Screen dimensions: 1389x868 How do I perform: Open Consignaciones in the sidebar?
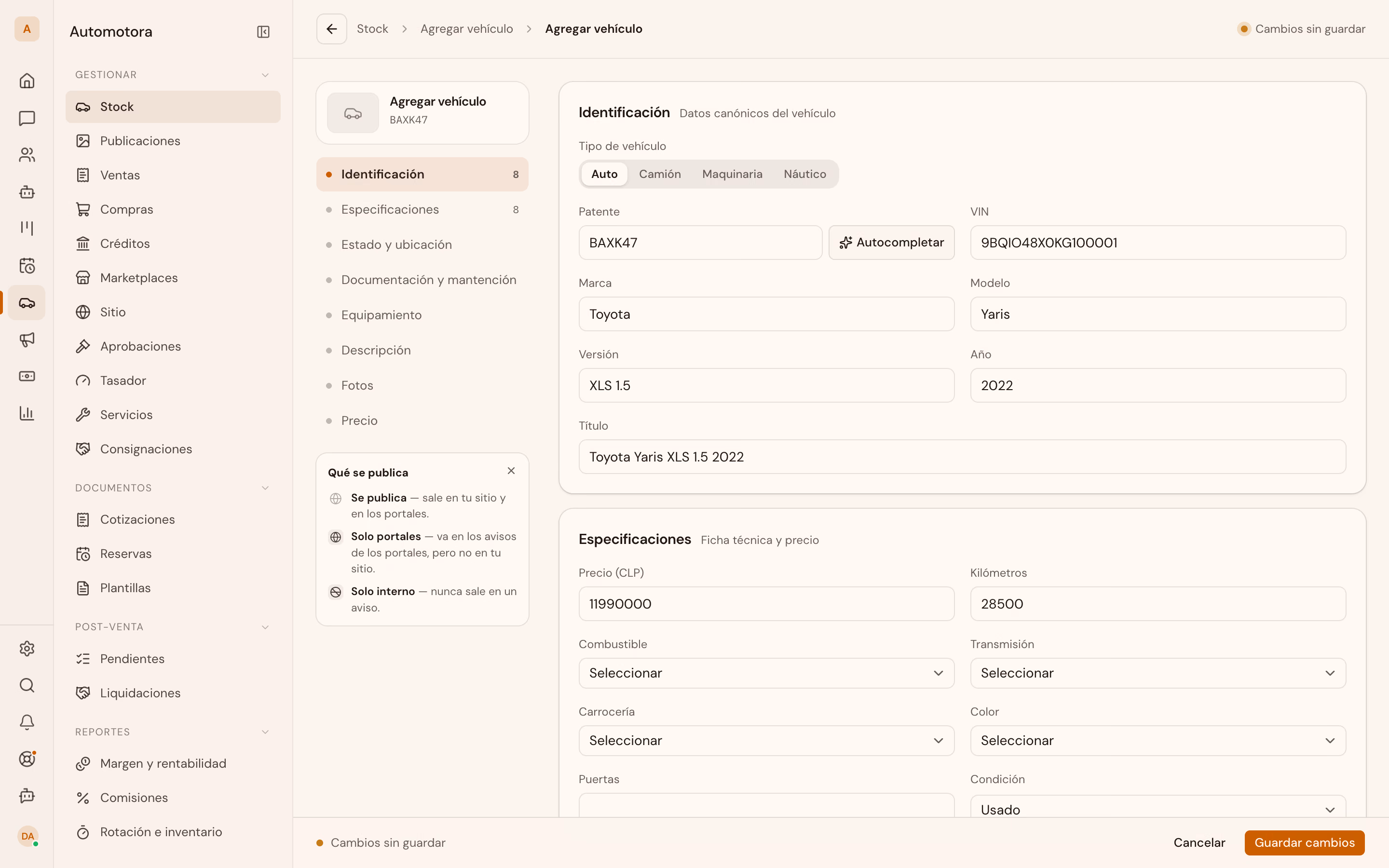coord(173,449)
